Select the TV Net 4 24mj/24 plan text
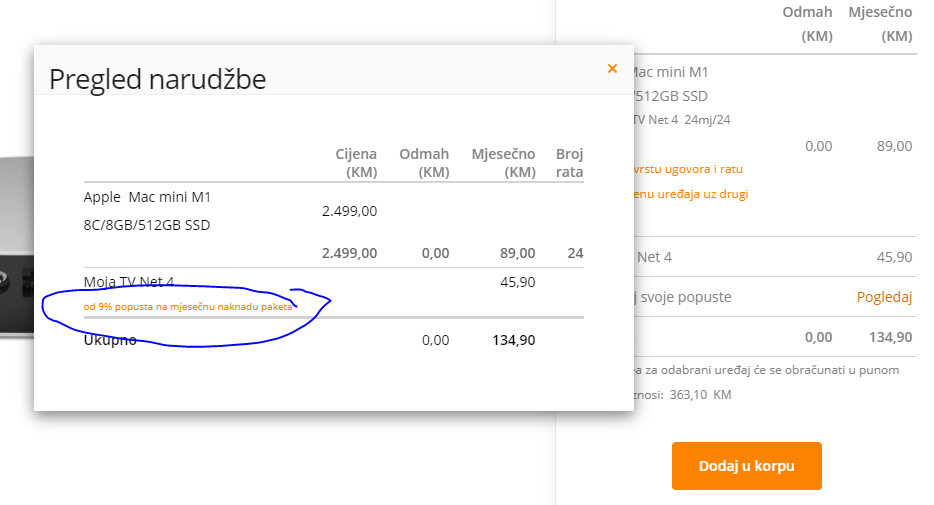This screenshot has width=934, height=505. 682,120
